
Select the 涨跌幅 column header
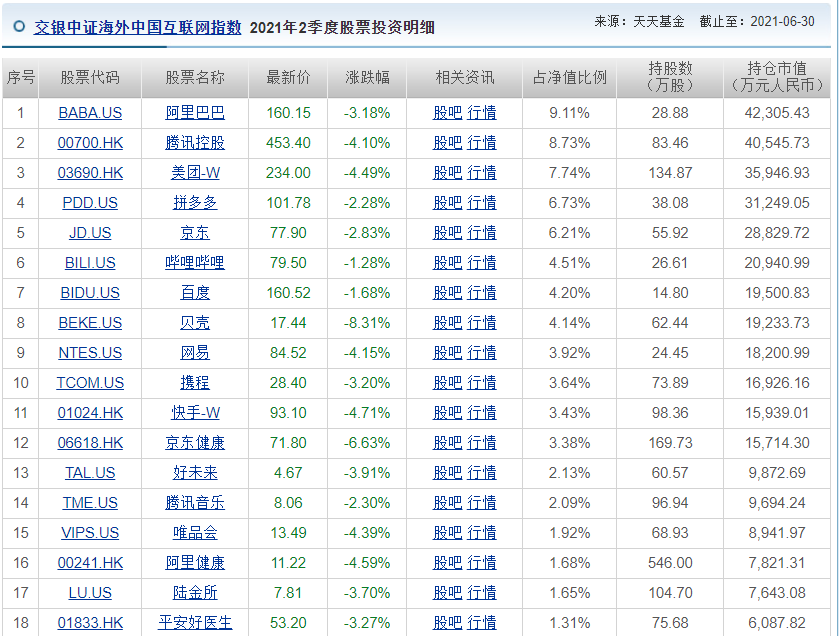(367, 78)
